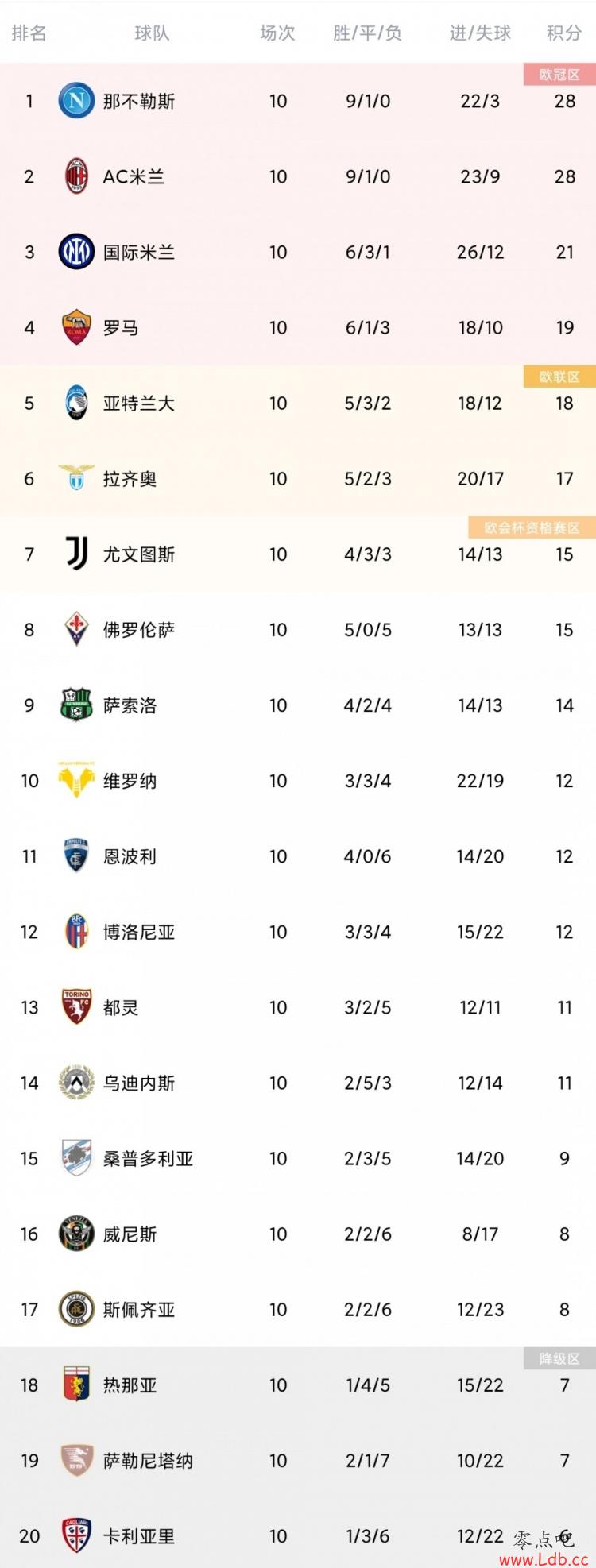The image size is (596, 1568).
Task: Open the Torino bull crest
Action: [76, 1006]
